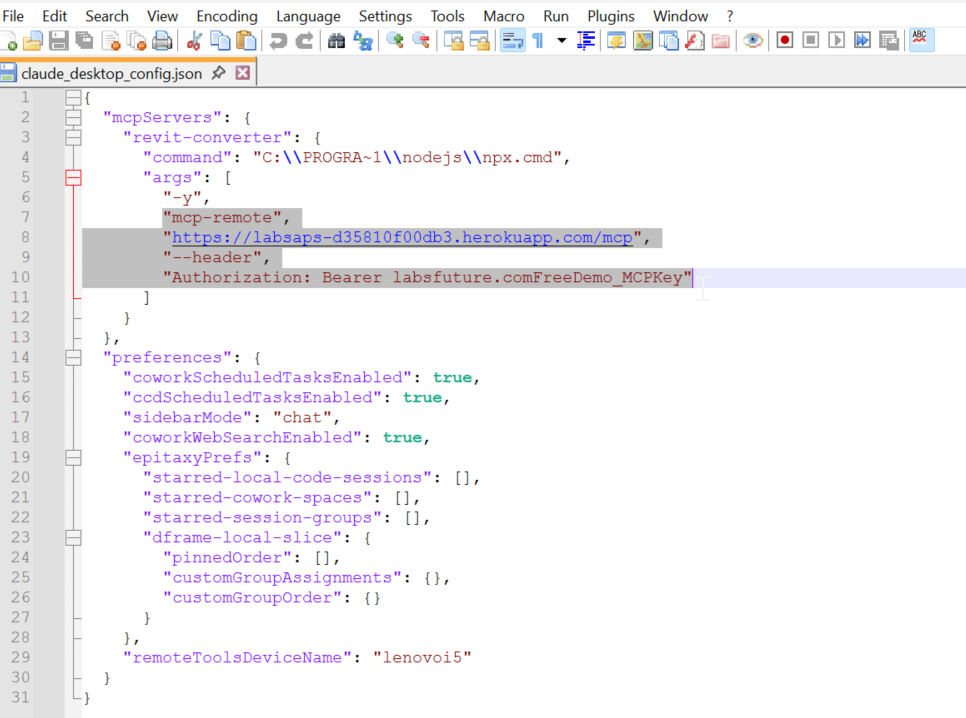The height and width of the screenshot is (718, 966).
Task: Click on the "remoteToolsDeviceName" key text
Action: [x=237, y=657]
